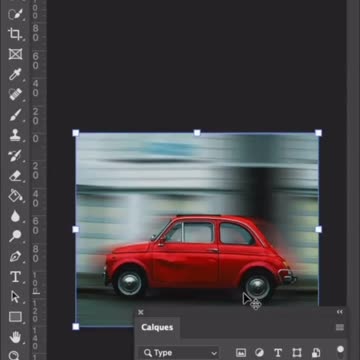
Task: Click the top-center transform handle
Action: pos(197,133)
